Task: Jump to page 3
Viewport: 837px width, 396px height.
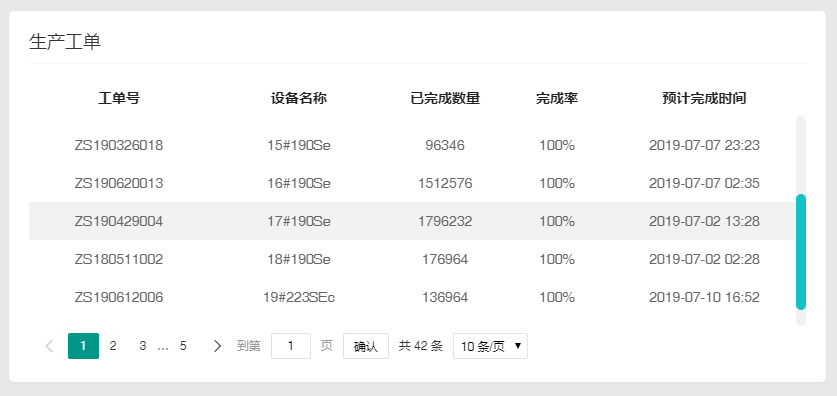Action: click(x=143, y=346)
